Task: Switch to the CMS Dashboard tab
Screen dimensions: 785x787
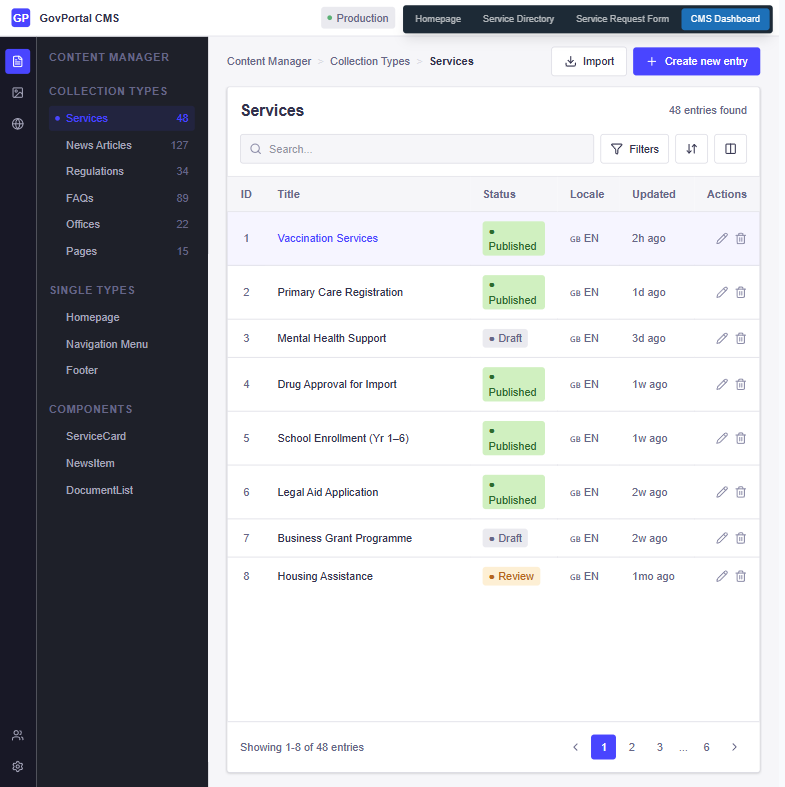Action: [x=725, y=19]
